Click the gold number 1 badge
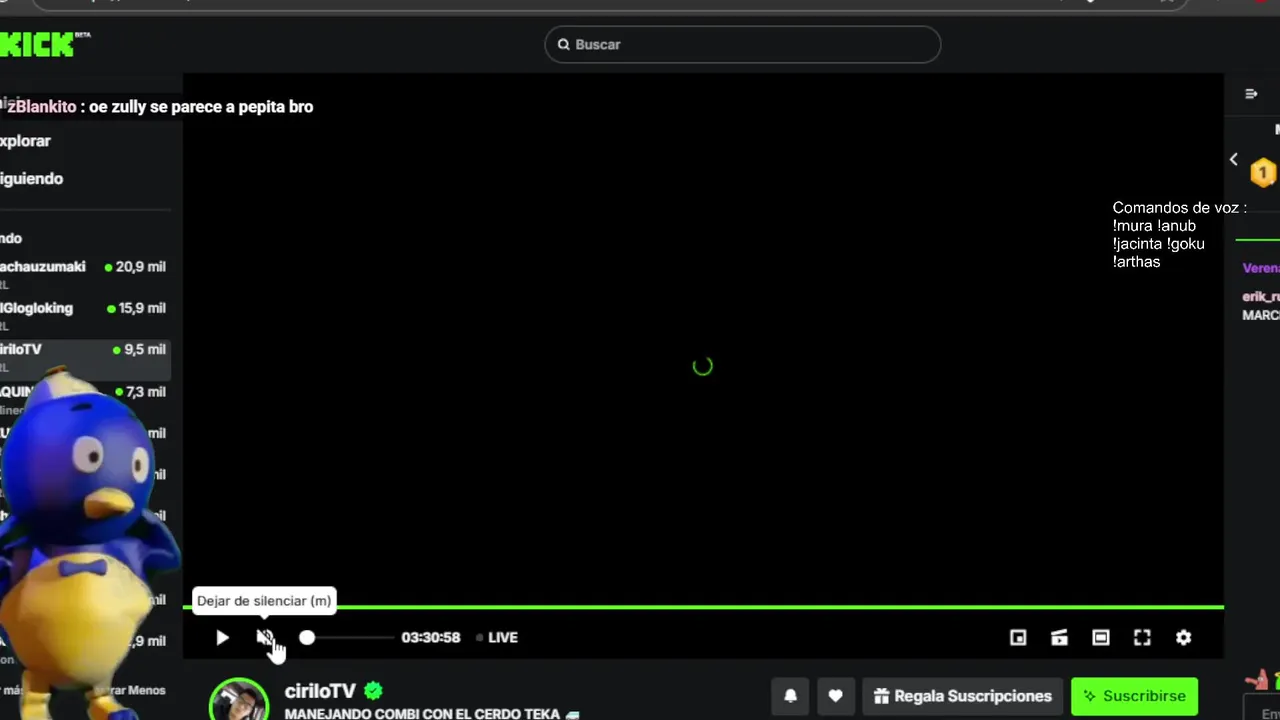This screenshot has height=720, width=1280. [x=1263, y=173]
